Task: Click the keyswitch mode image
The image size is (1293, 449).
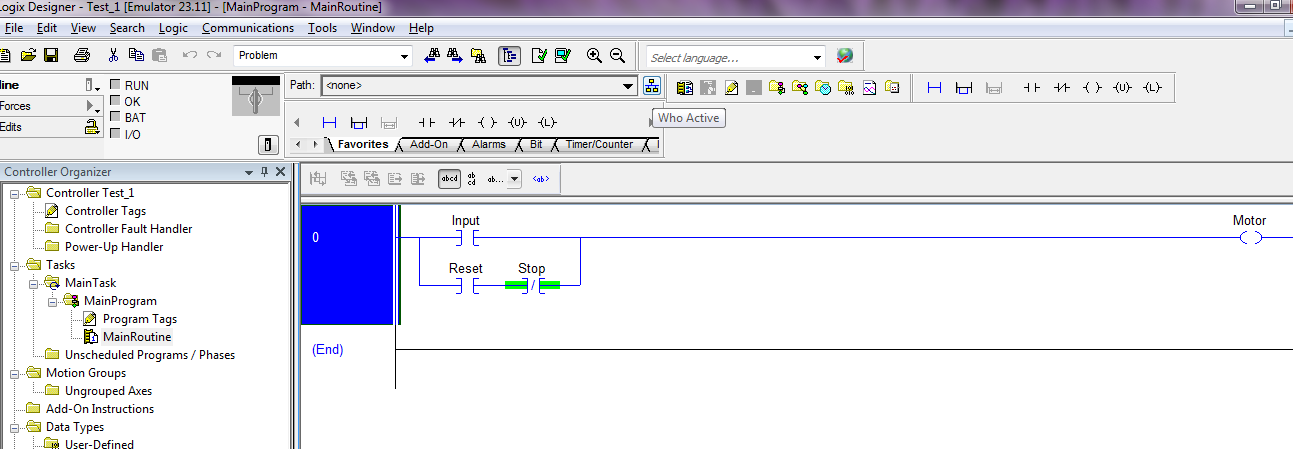Action: pos(256,96)
